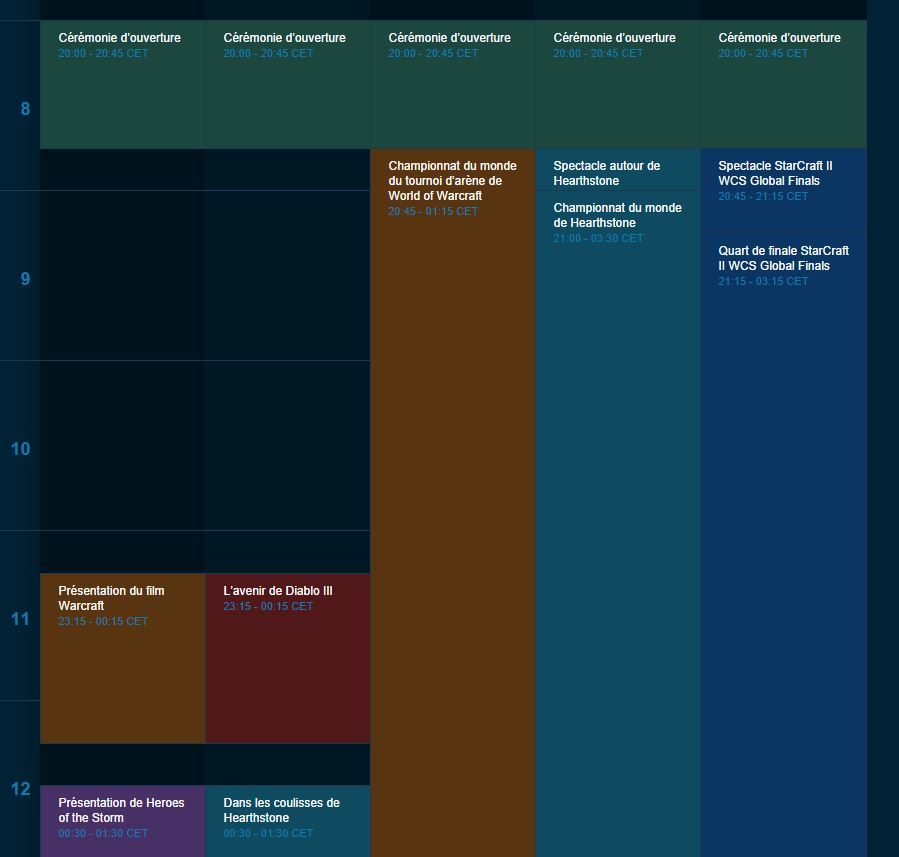899x857 pixels.
Task: Select Spectacle StarCraft II WCS Global Finals
Action: tap(784, 191)
